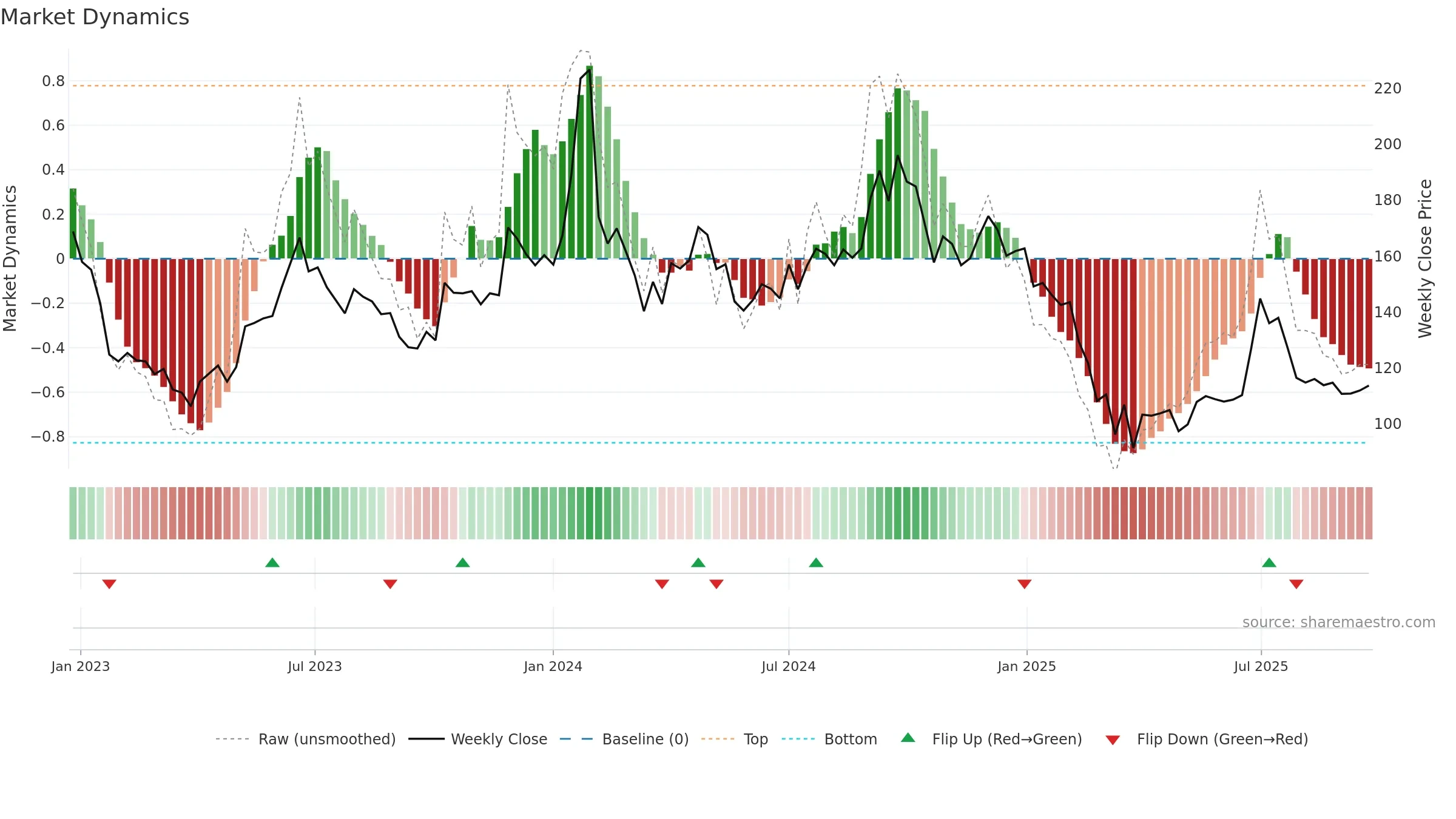Click the 180 price axis label

(1388, 200)
